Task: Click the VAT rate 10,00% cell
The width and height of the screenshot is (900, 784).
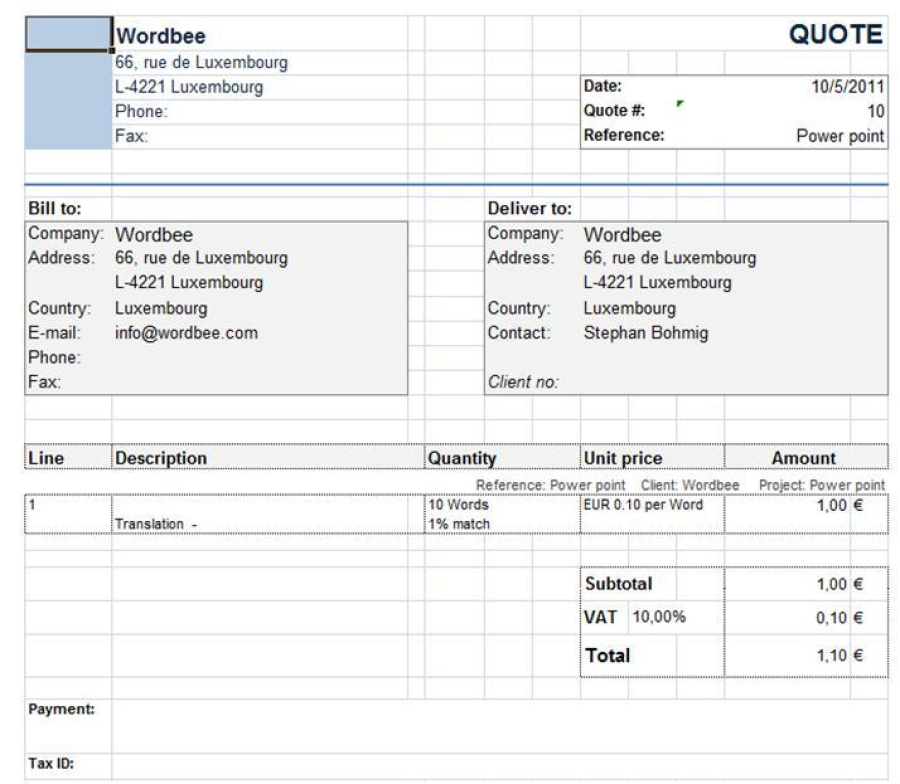Action: (658, 617)
